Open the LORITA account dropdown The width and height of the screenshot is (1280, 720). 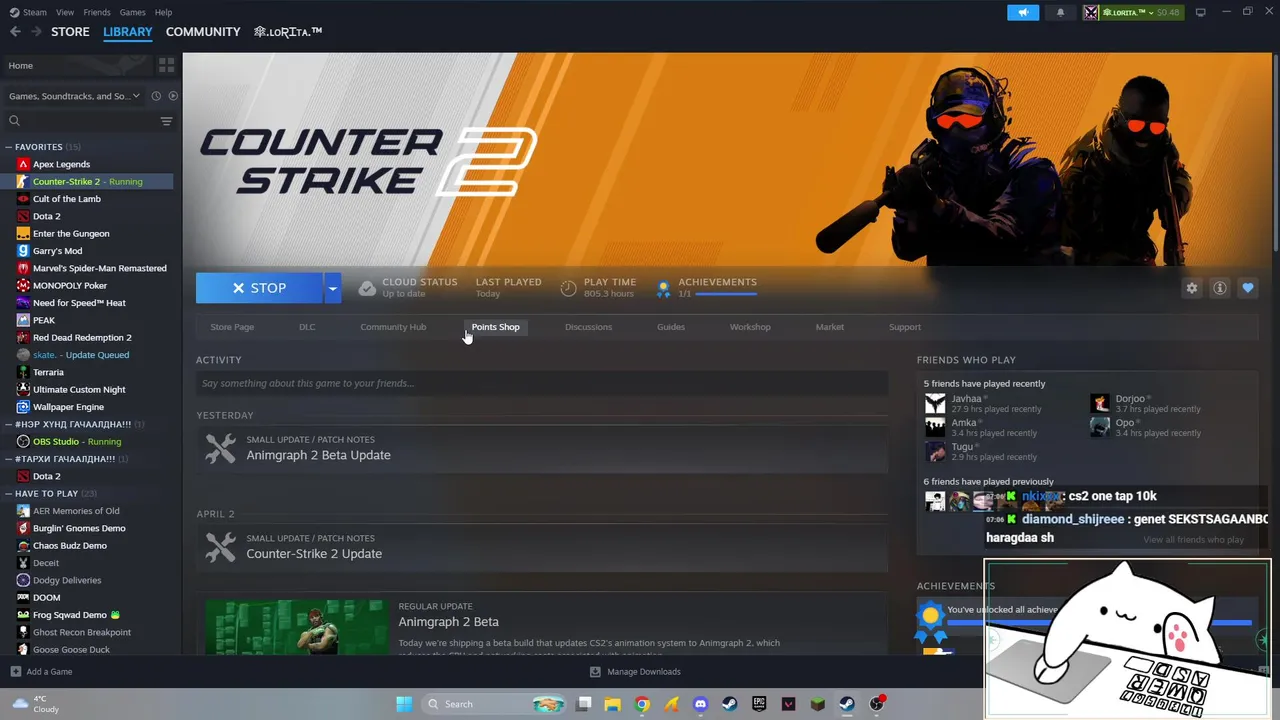[x=1132, y=12]
